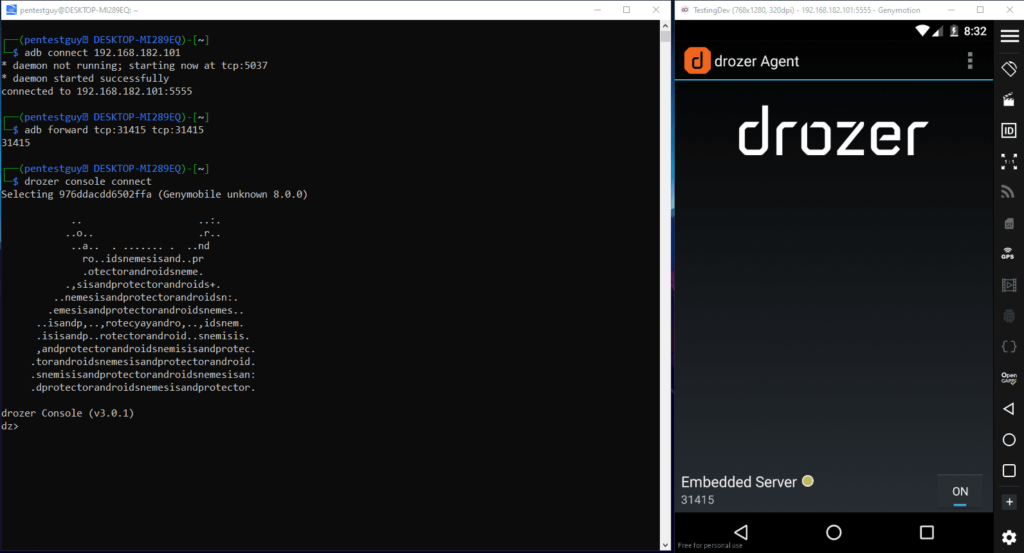Open the SIM card phone widget
1024x553 pixels.
1009,223
